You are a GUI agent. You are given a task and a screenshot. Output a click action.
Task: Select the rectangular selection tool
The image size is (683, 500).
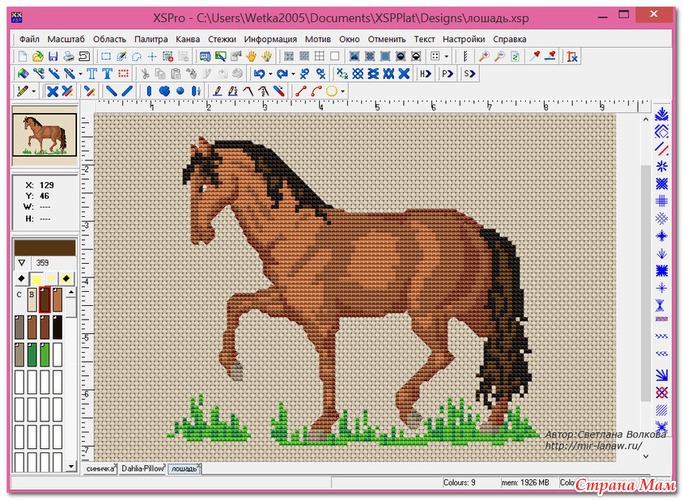[105, 56]
